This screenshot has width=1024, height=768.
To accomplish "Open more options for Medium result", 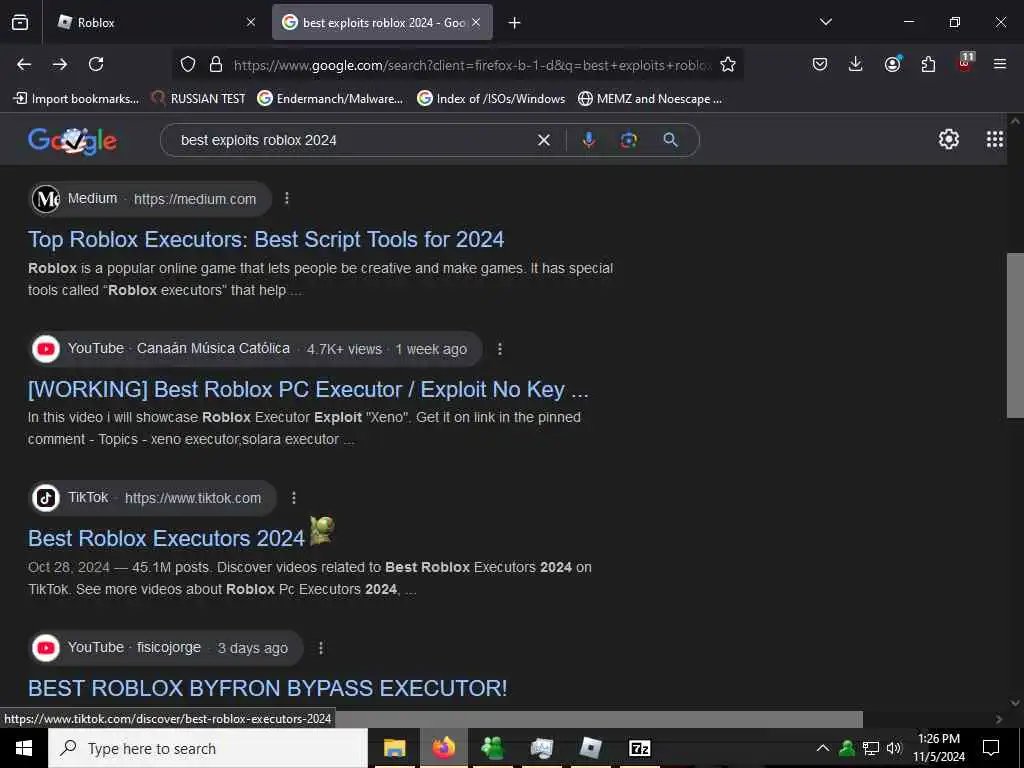I will [287, 199].
